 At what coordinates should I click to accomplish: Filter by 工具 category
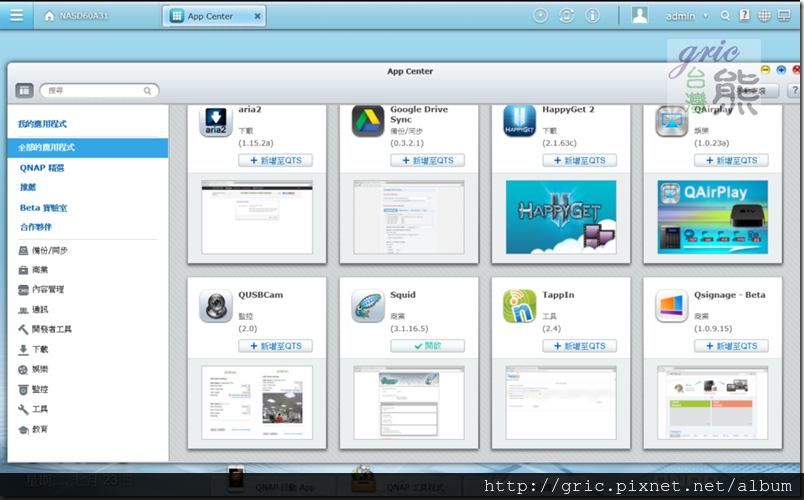(33, 409)
